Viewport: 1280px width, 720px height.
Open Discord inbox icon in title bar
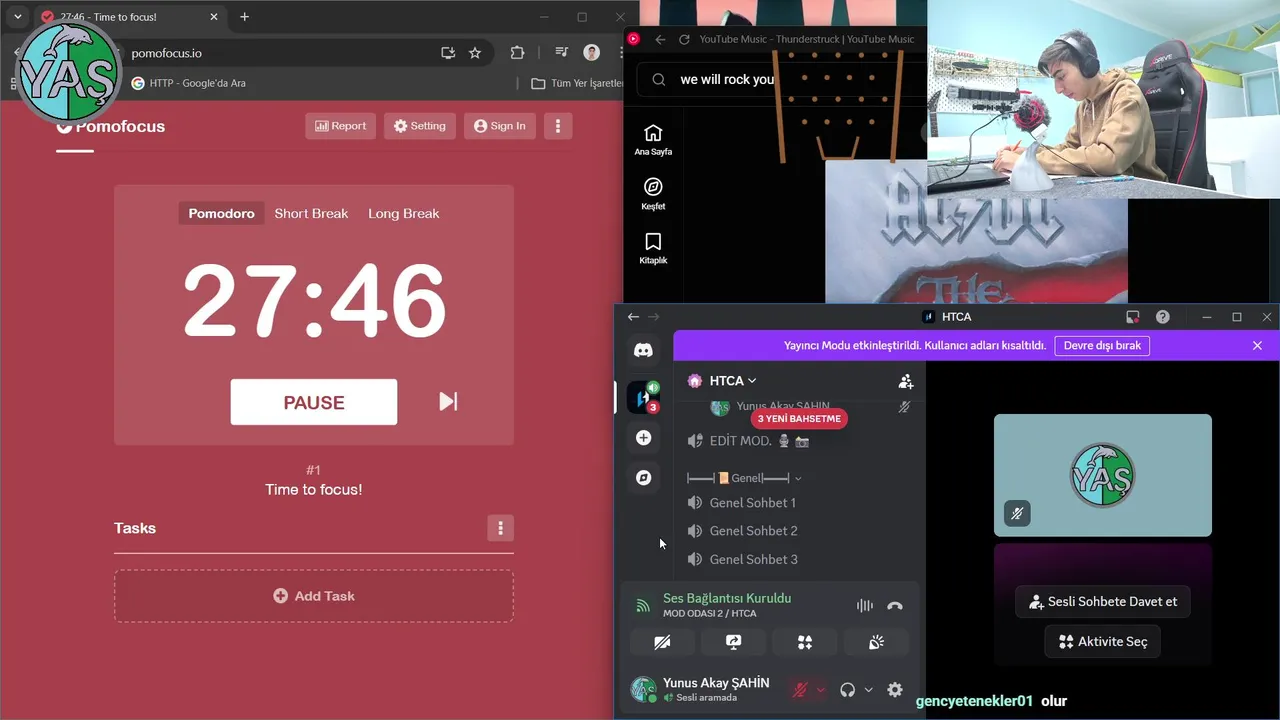pos(1132,317)
